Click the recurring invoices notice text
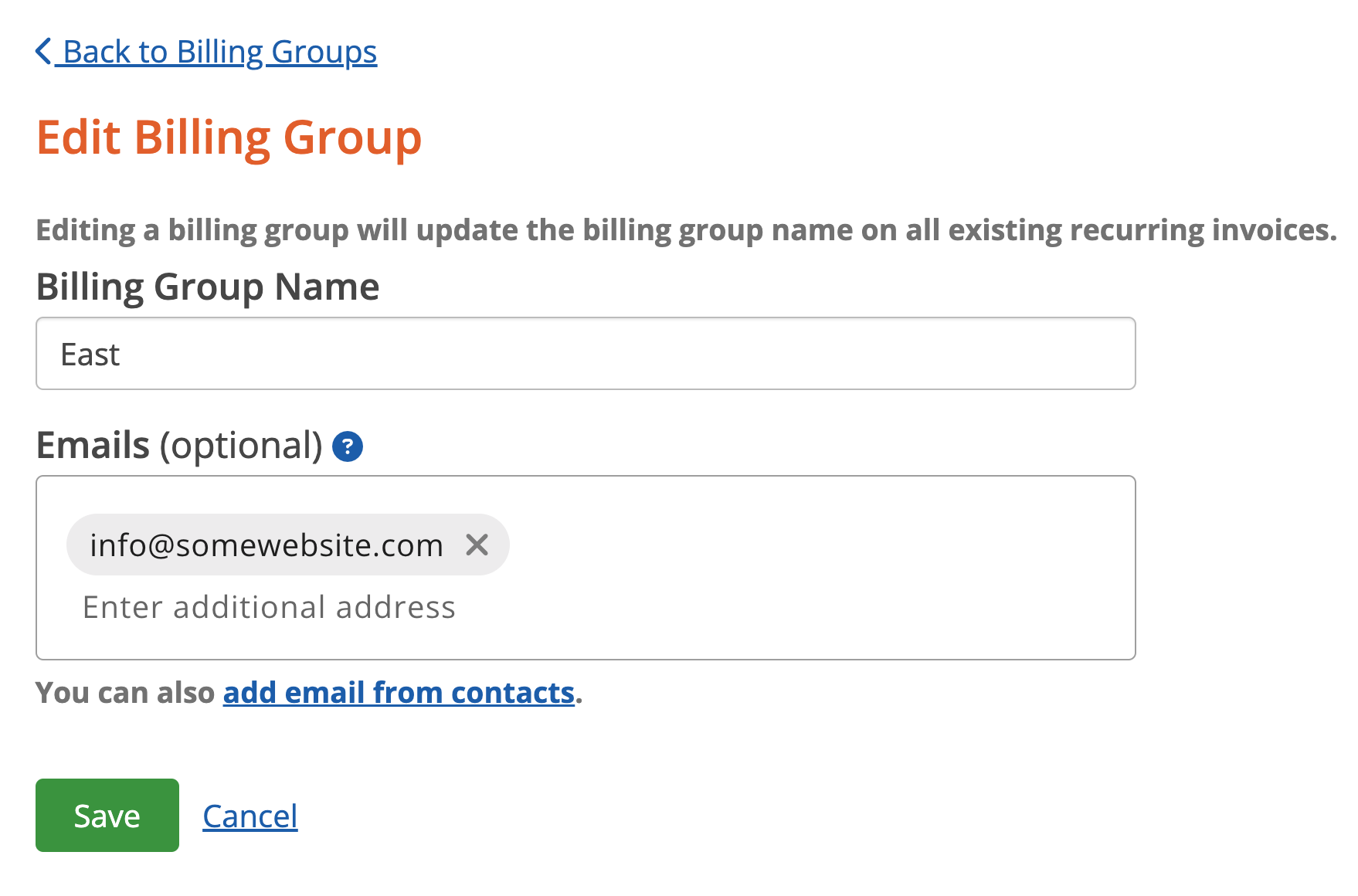Image resolution: width=1358 pixels, height=896 pixels. [x=687, y=230]
